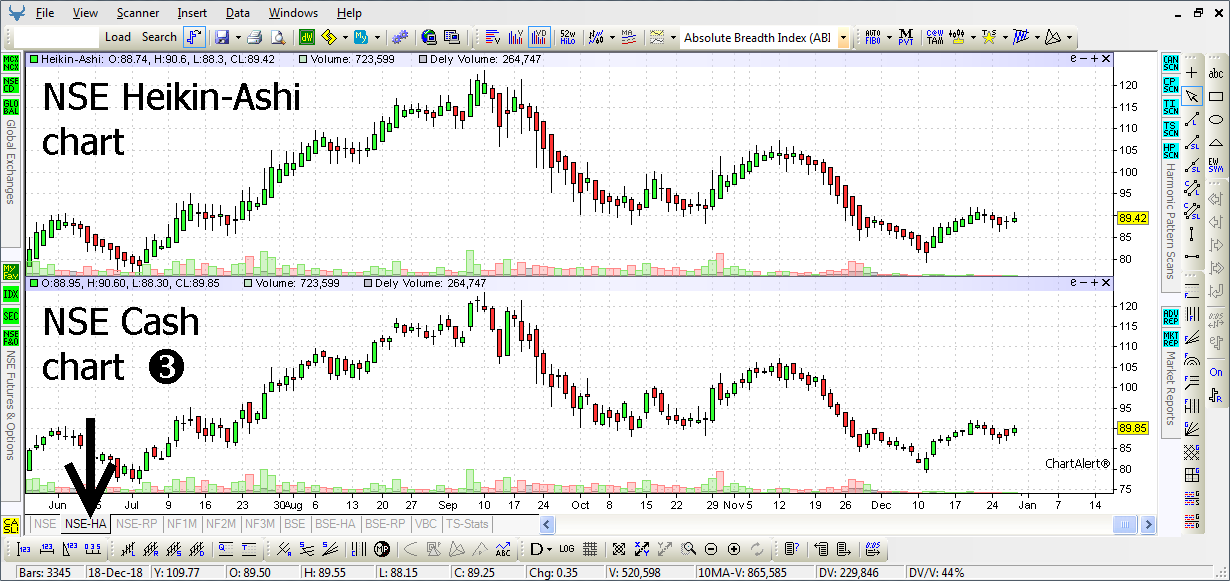Select the EW SYM Elliott wave symbol tool
Screen dimensions: 1230x581
coord(1216,166)
